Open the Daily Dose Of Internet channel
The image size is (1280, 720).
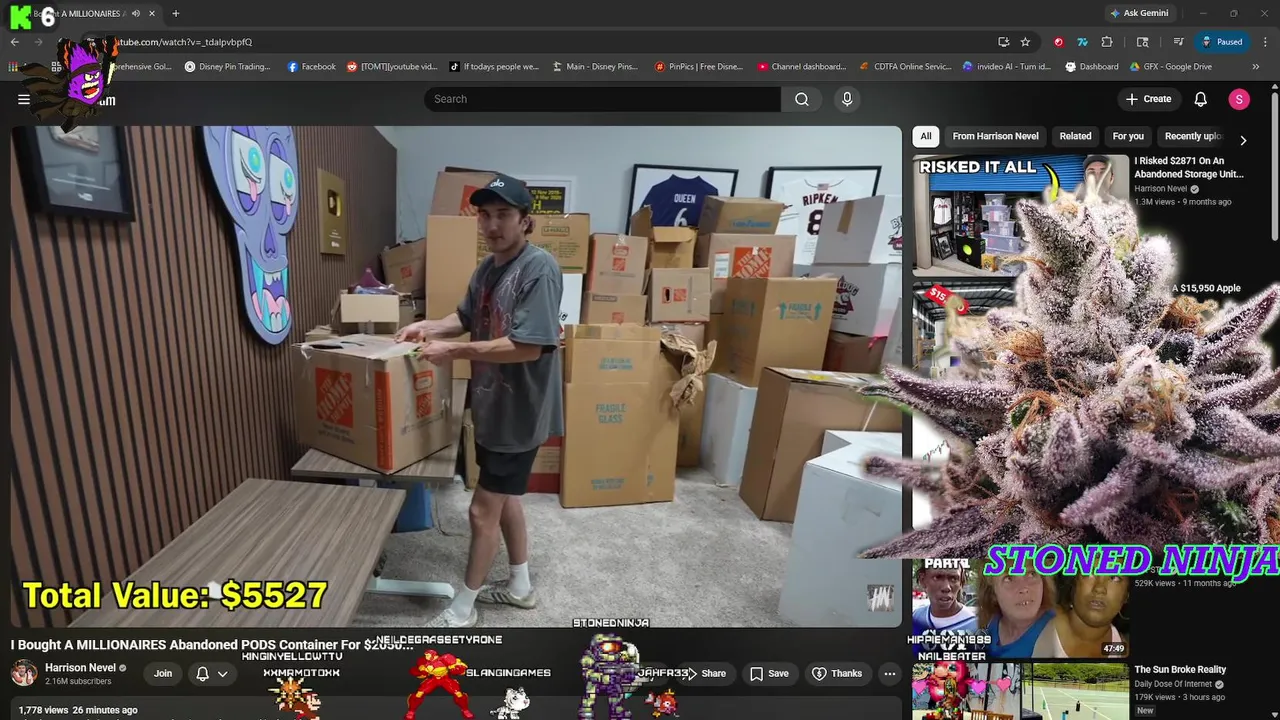click(x=1173, y=684)
